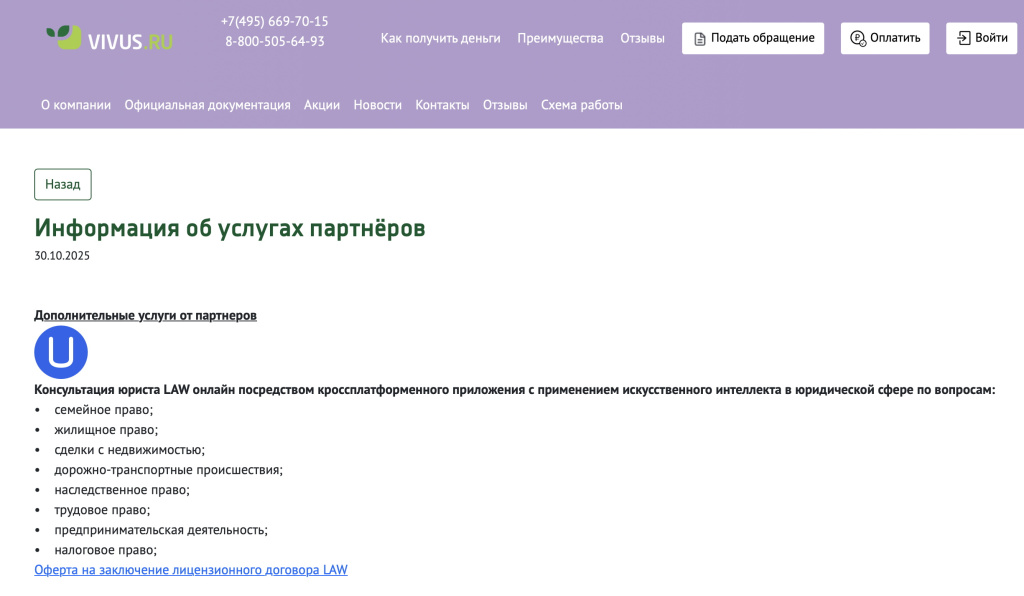Click the VIVUS.RU leaf logo
1024x596 pixels.
pyautogui.click(x=62, y=38)
